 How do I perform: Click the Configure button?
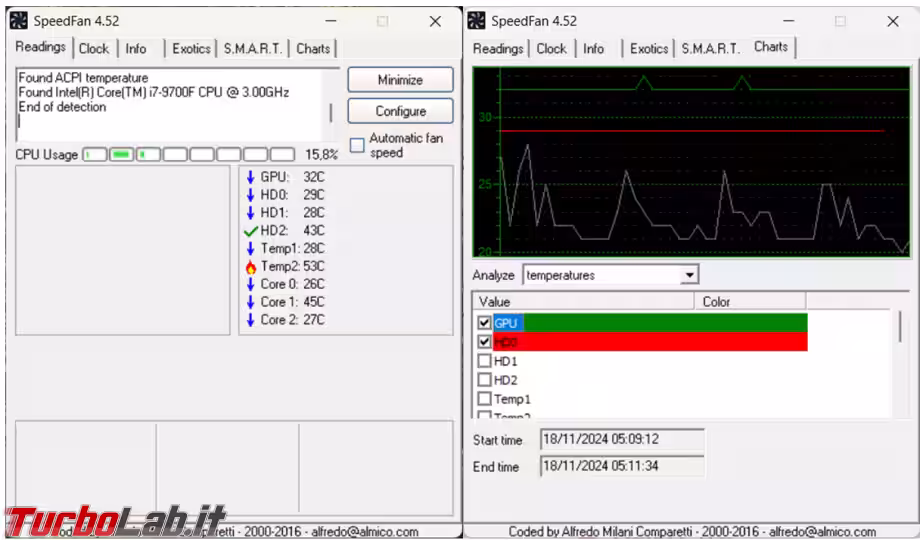tap(400, 111)
